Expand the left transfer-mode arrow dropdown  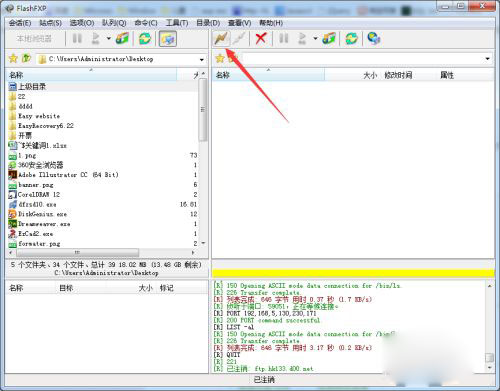tap(109, 39)
